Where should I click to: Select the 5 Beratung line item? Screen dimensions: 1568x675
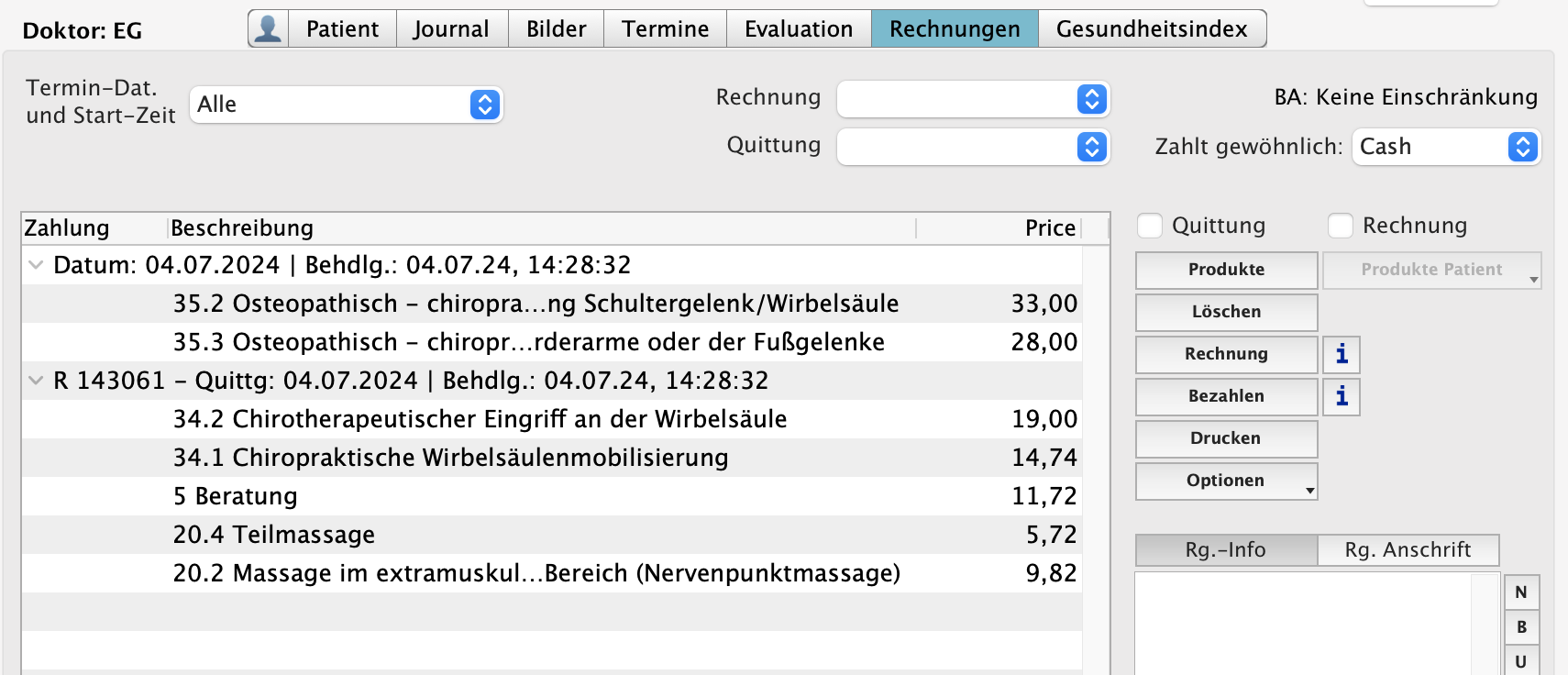[550, 496]
